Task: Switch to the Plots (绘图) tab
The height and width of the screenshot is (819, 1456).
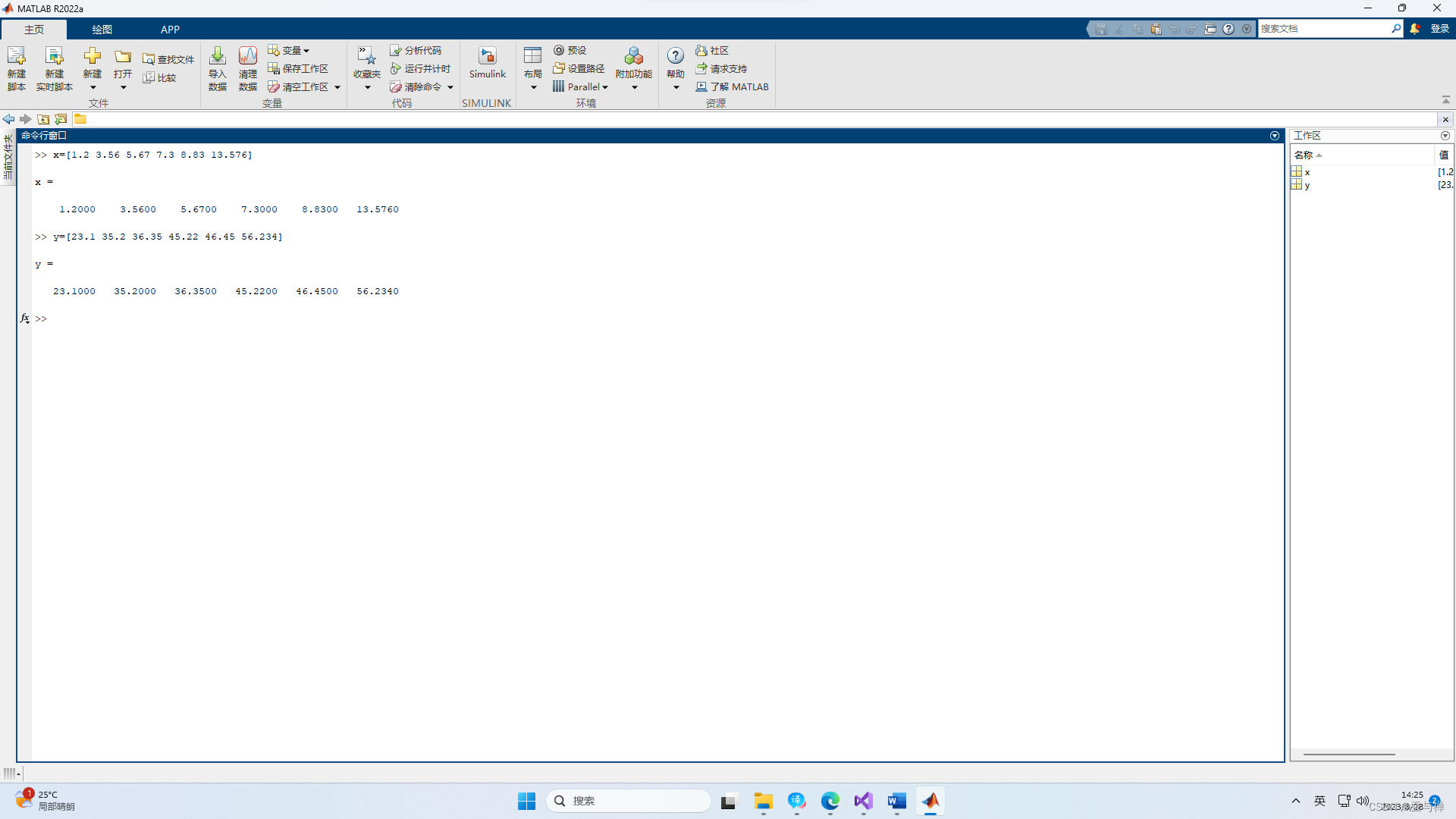Action: [102, 30]
